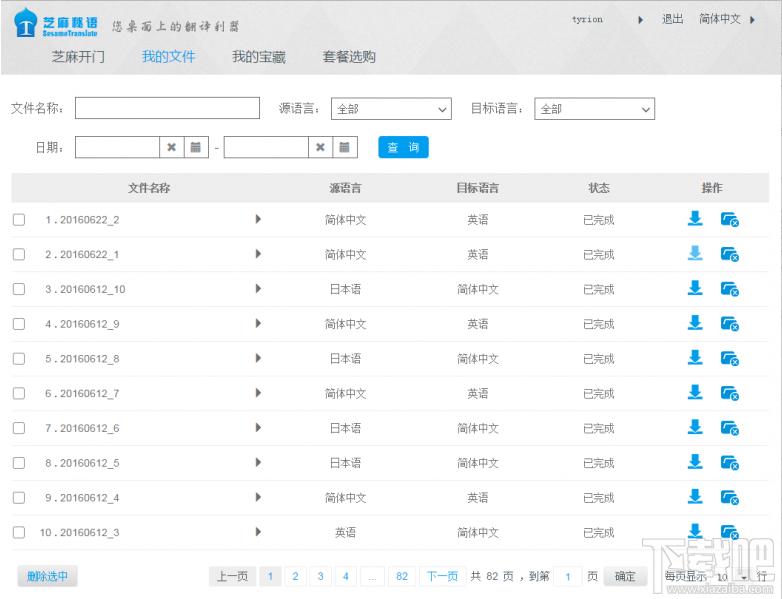Select checkbox for 20160612_10

[19, 289]
